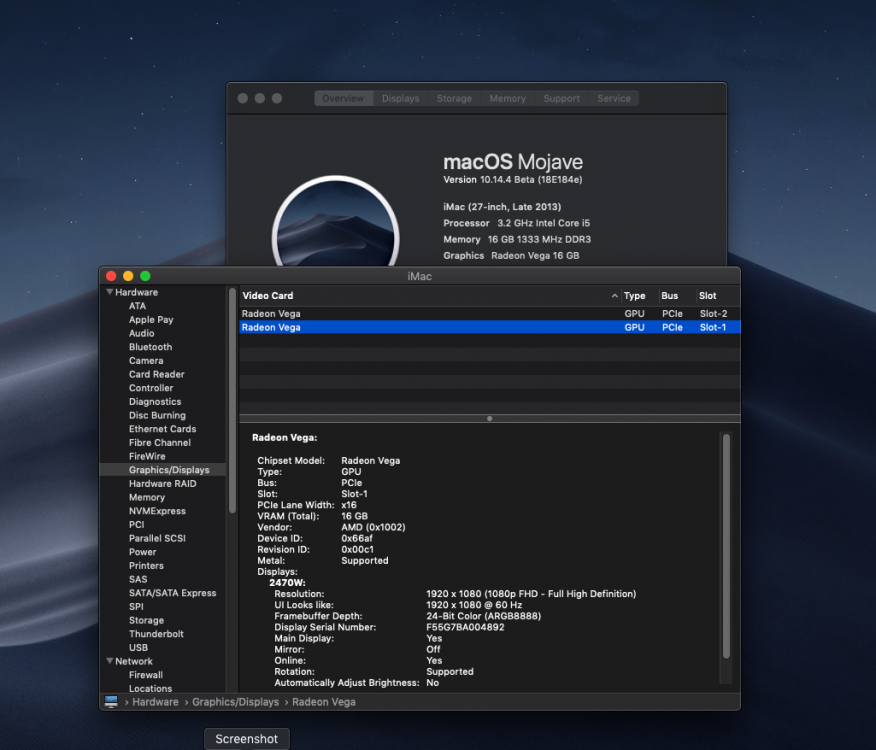This screenshot has width=876, height=750.
Task: Select Diagnostics in the sidebar
Action: coord(155,402)
